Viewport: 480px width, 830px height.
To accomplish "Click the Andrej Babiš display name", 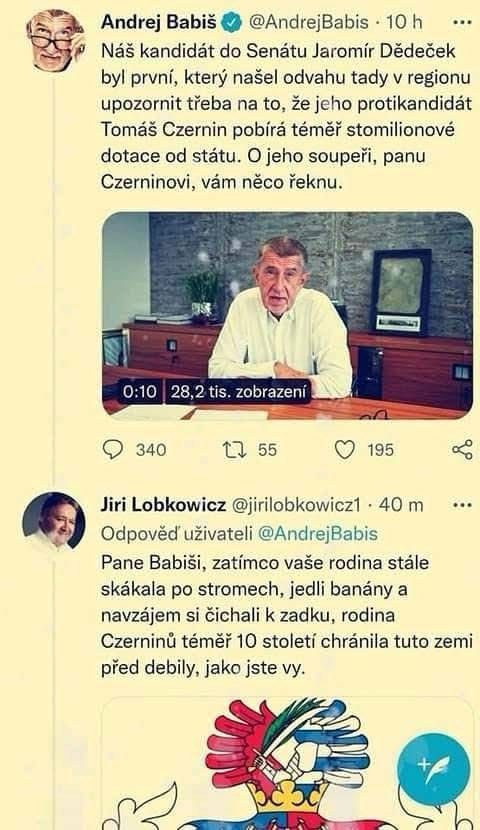I will click(159, 23).
